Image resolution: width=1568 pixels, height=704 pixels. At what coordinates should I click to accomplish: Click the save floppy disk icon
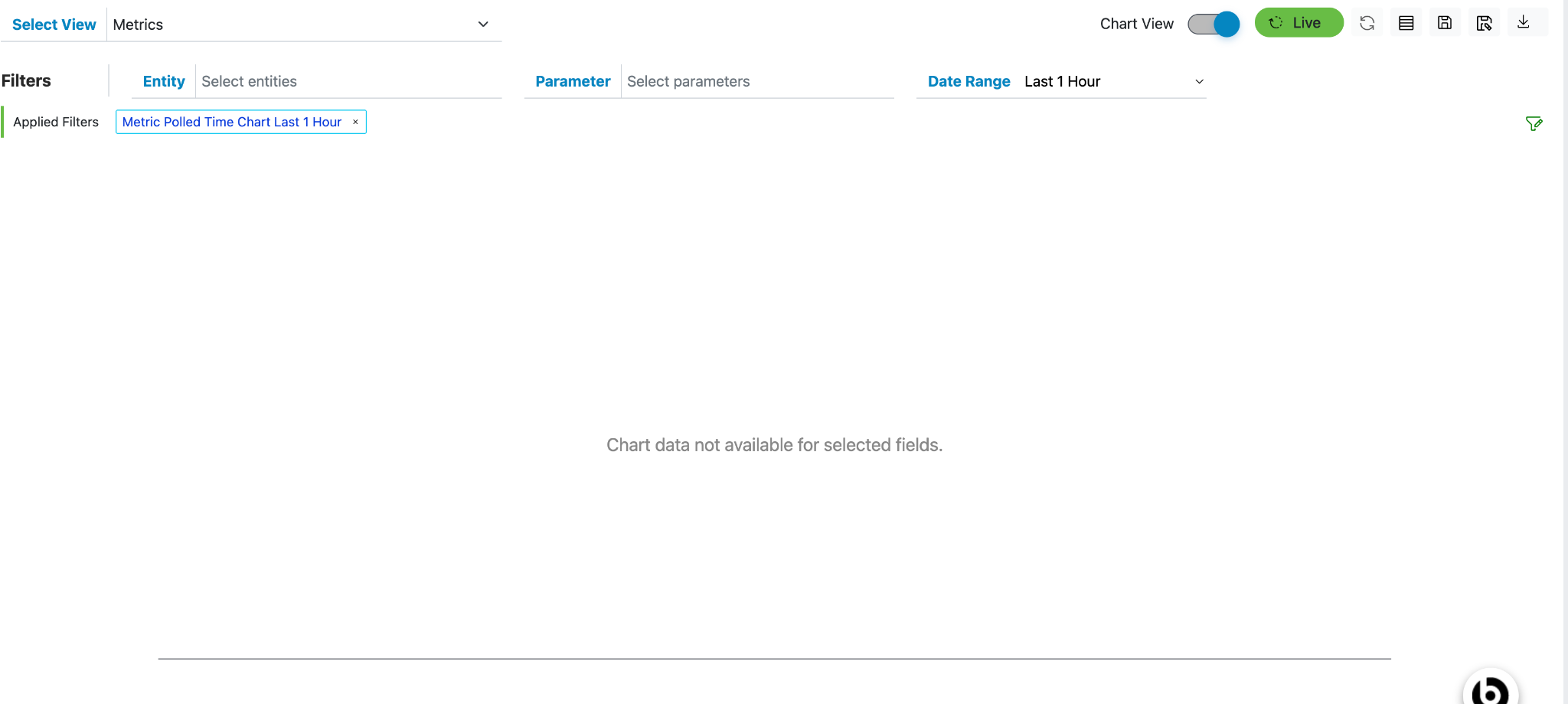click(1445, 23)
